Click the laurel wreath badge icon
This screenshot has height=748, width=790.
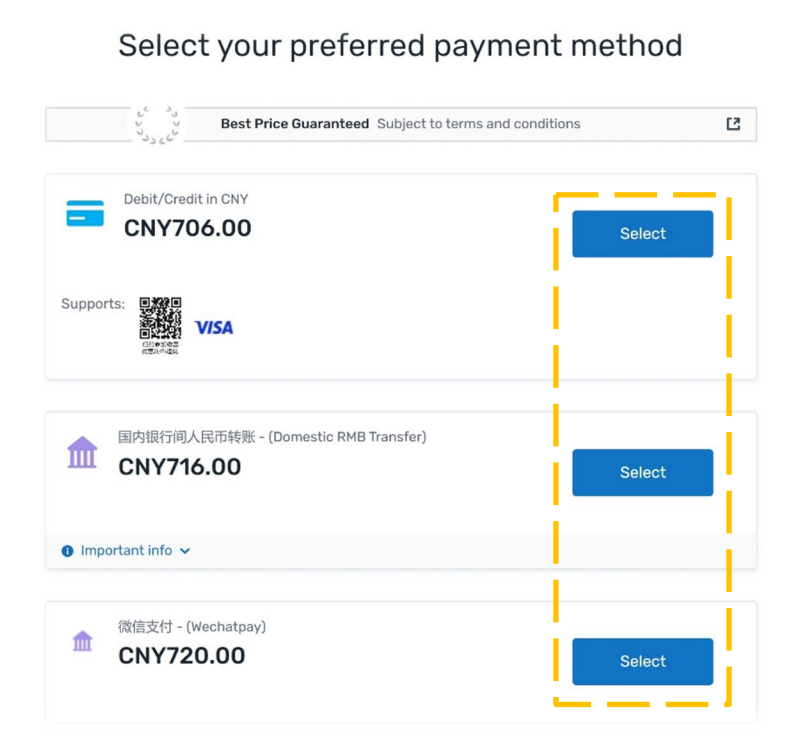point(157,125)
